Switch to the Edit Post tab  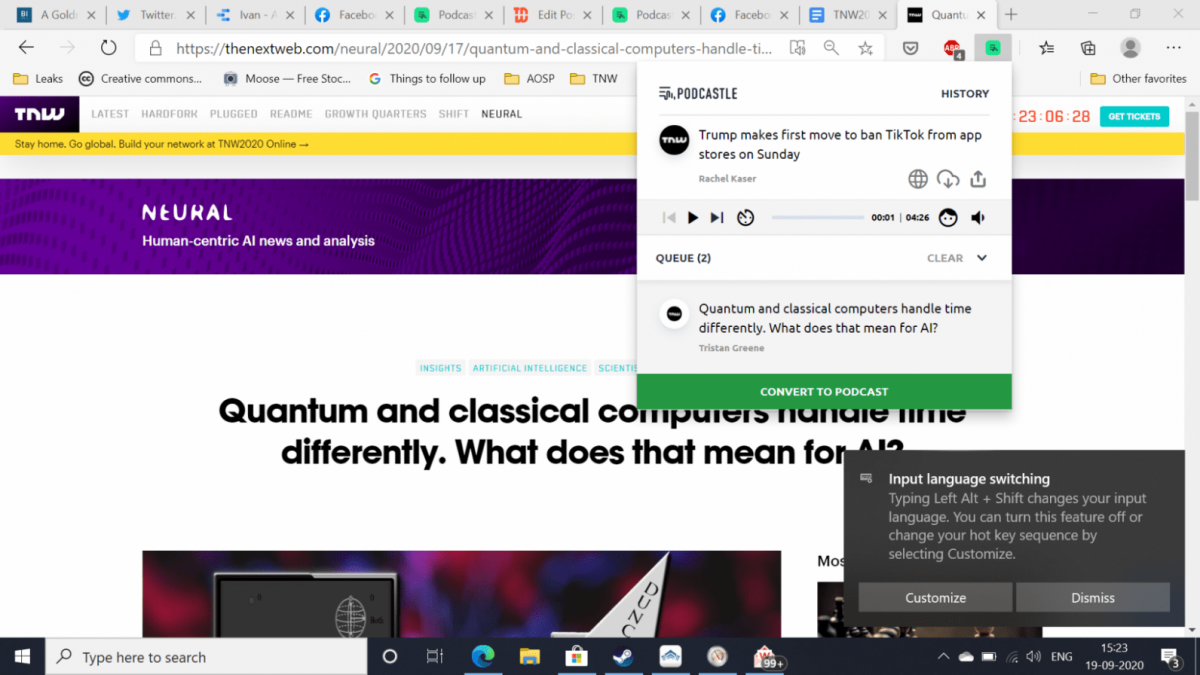point(553,15)
